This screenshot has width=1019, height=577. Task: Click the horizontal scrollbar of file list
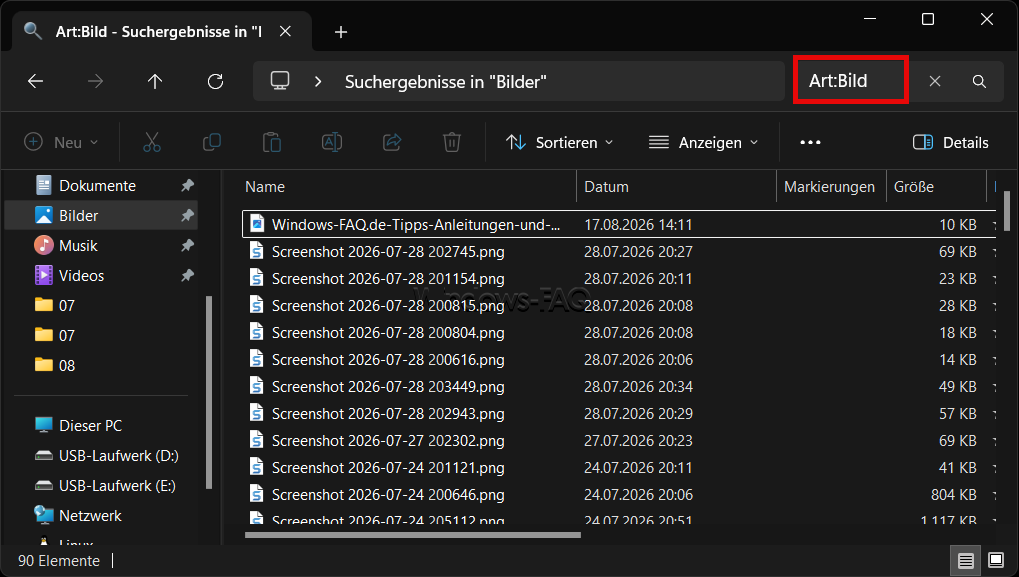pos(413,535)
